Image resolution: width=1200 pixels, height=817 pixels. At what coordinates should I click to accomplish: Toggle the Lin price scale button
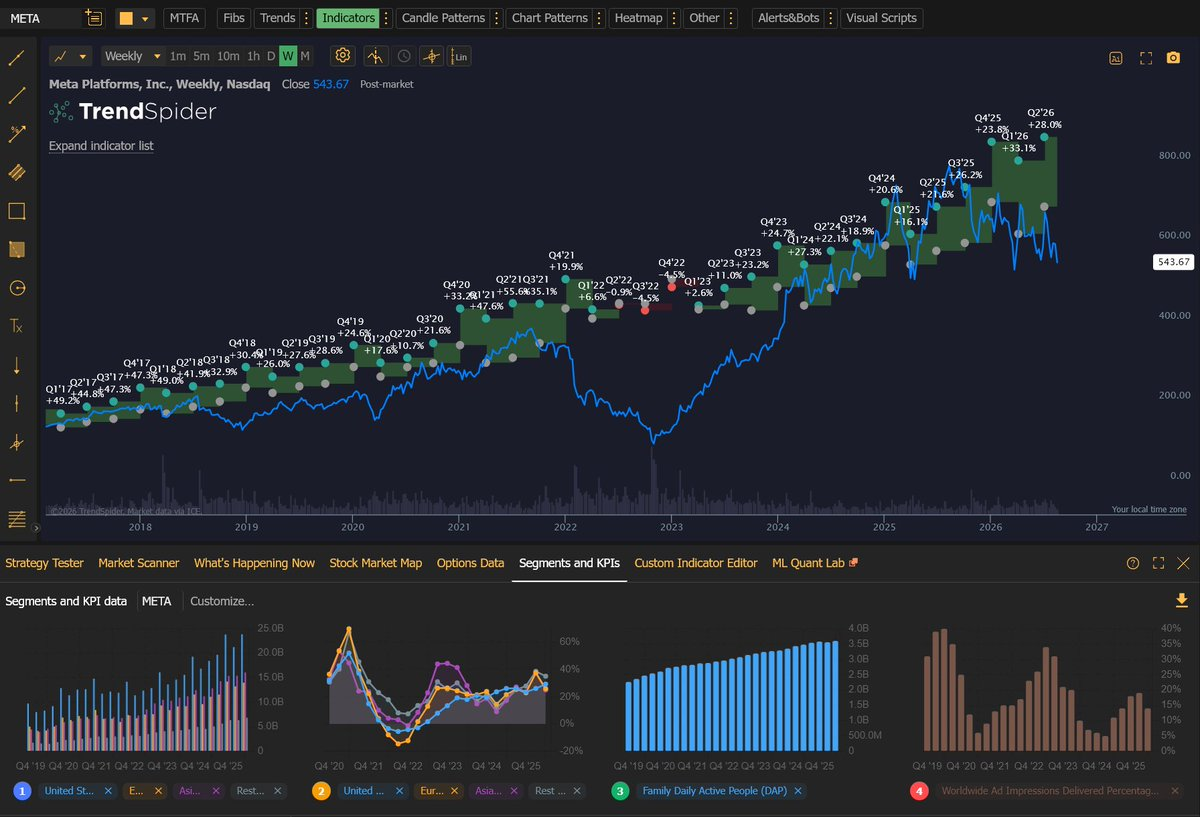(459, 56)
